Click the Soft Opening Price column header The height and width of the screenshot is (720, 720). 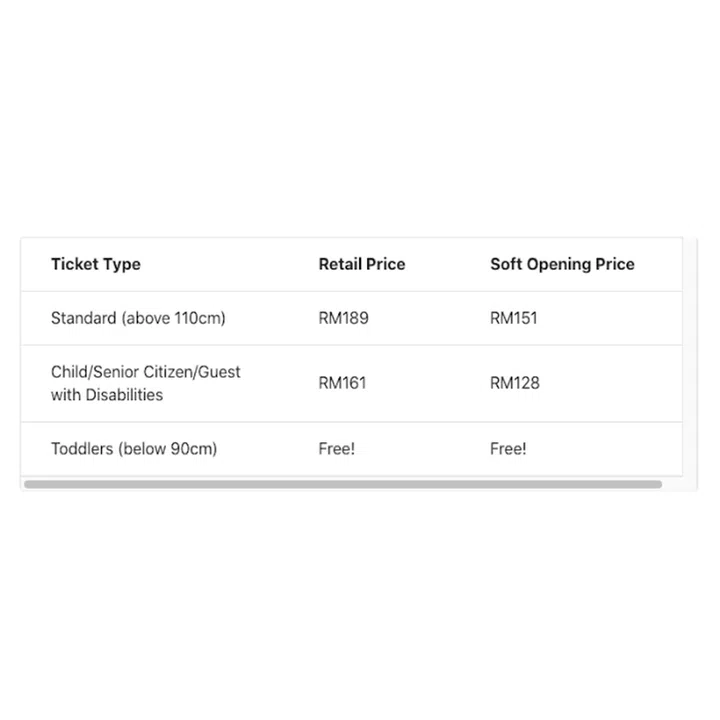point(562,264)
